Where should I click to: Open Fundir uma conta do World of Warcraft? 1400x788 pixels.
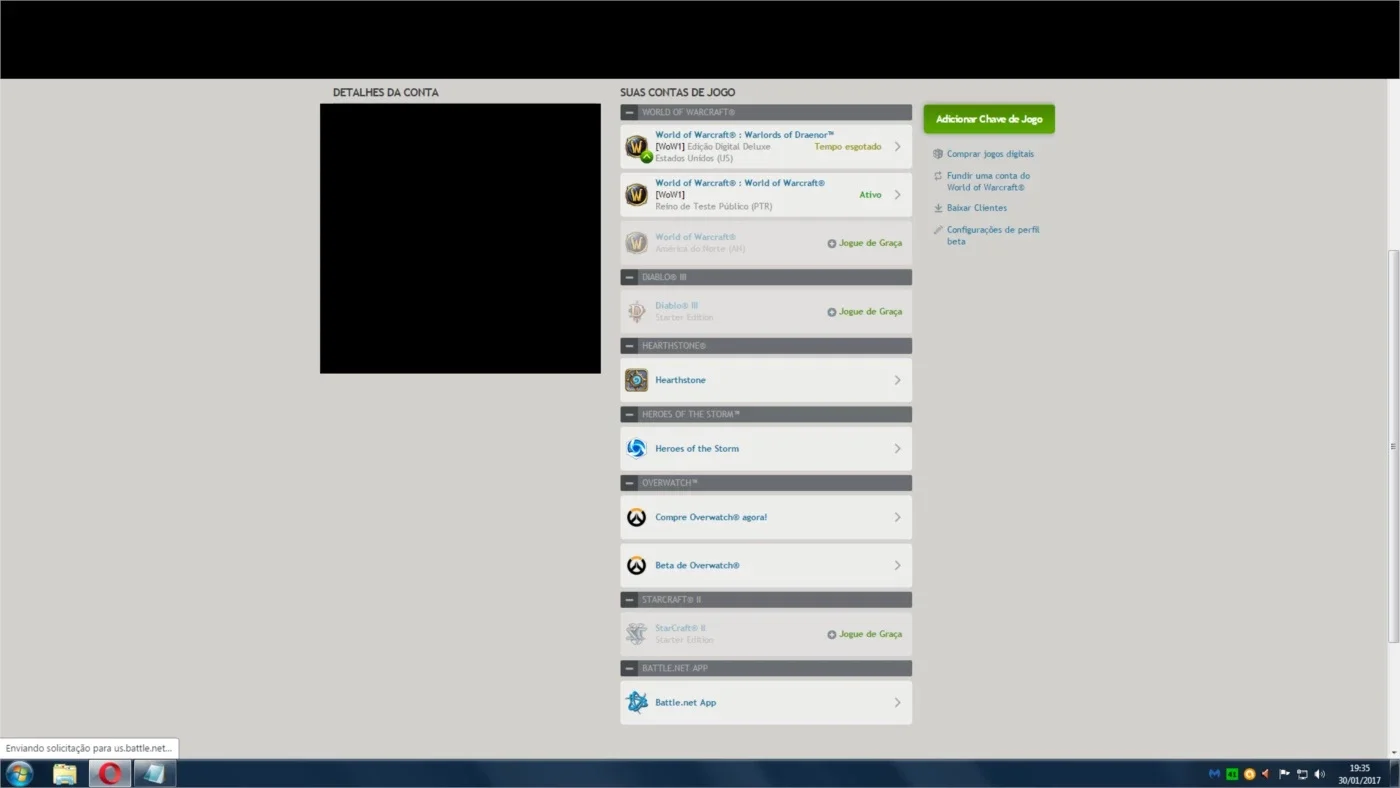click(x=988, y=181)
